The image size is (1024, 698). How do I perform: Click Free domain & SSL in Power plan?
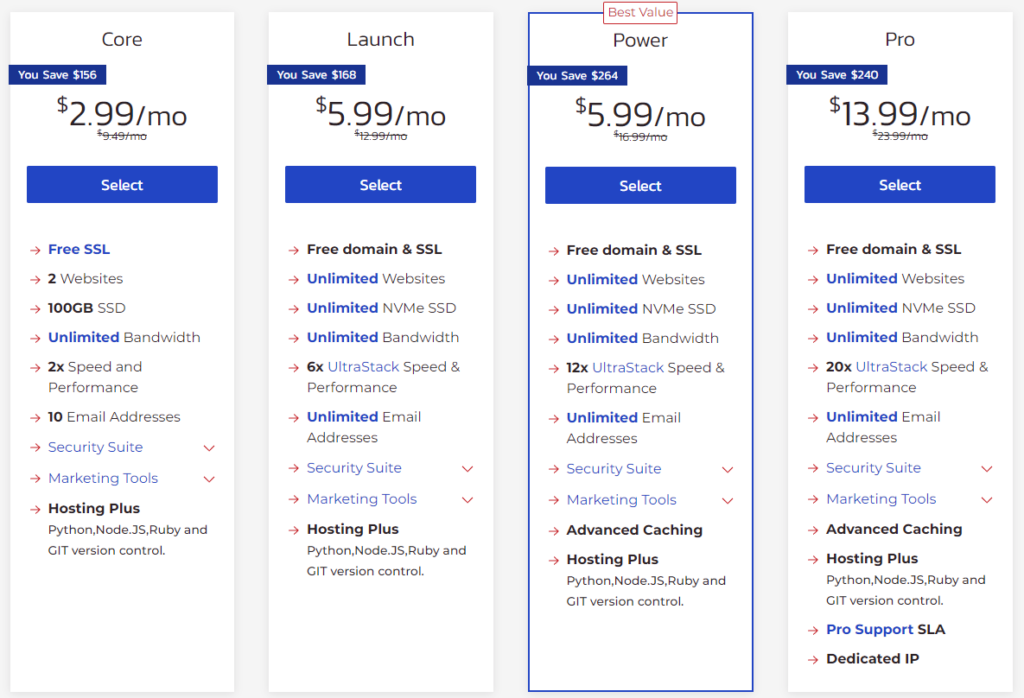coord(634,250)
